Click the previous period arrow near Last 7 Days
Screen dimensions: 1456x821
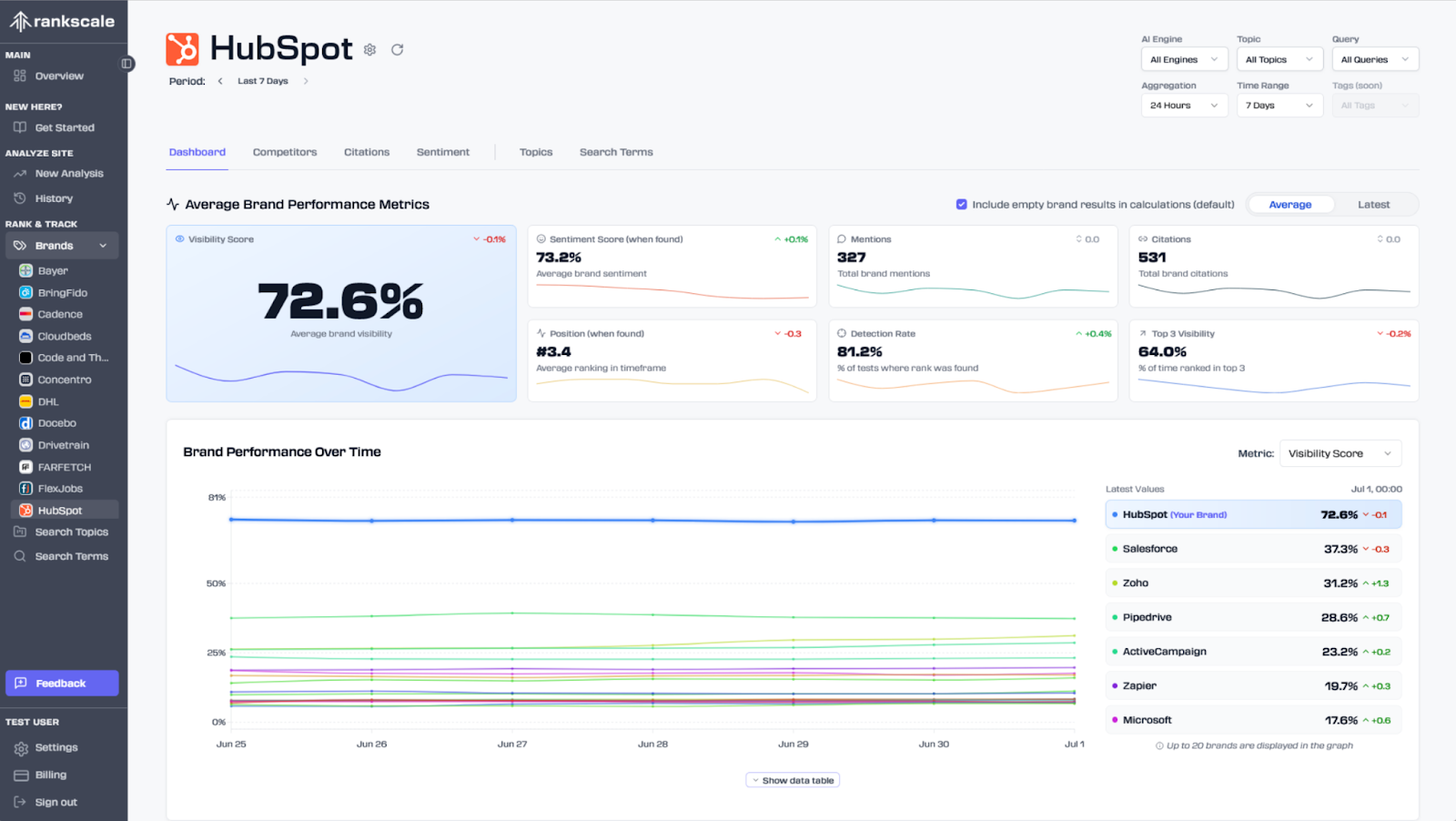(220, 80)
